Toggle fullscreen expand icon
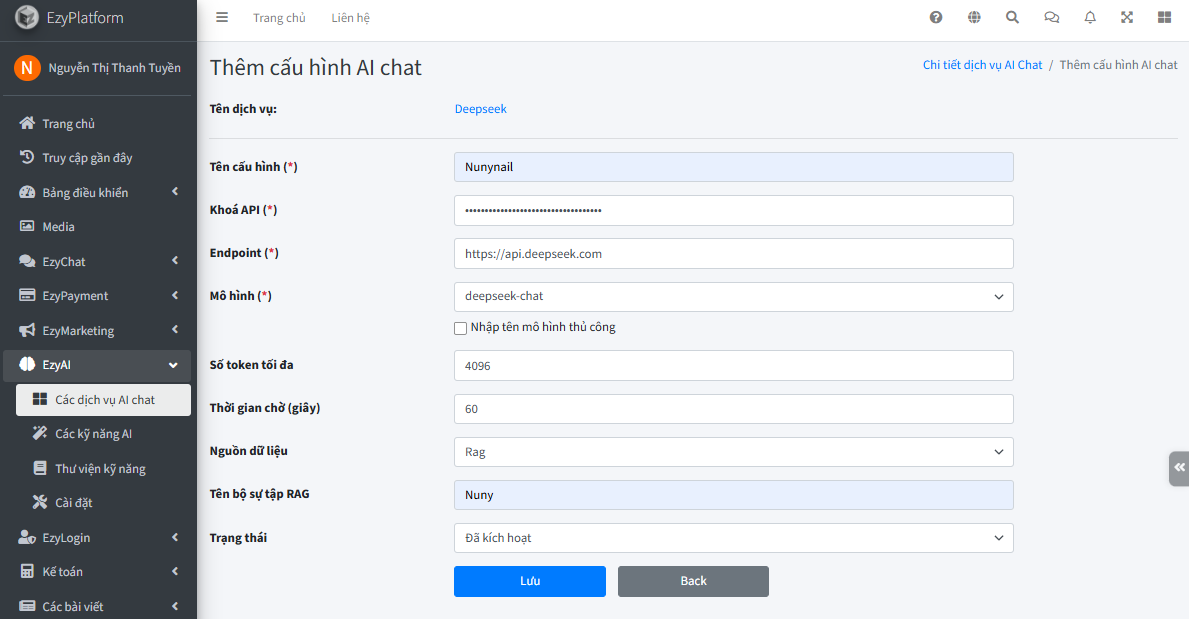Image resolution: width=1189 pixels, height=619 pixels. coord(1128,17)
